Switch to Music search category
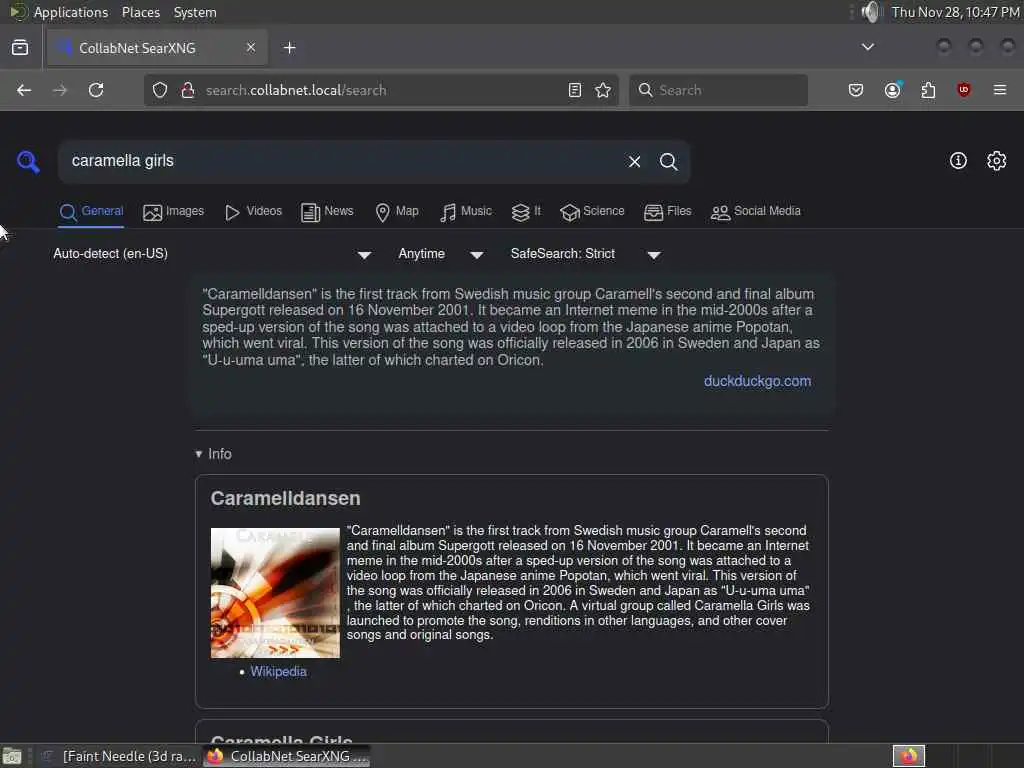This screenshot has width=1024, height=768. tap(466, 212)
